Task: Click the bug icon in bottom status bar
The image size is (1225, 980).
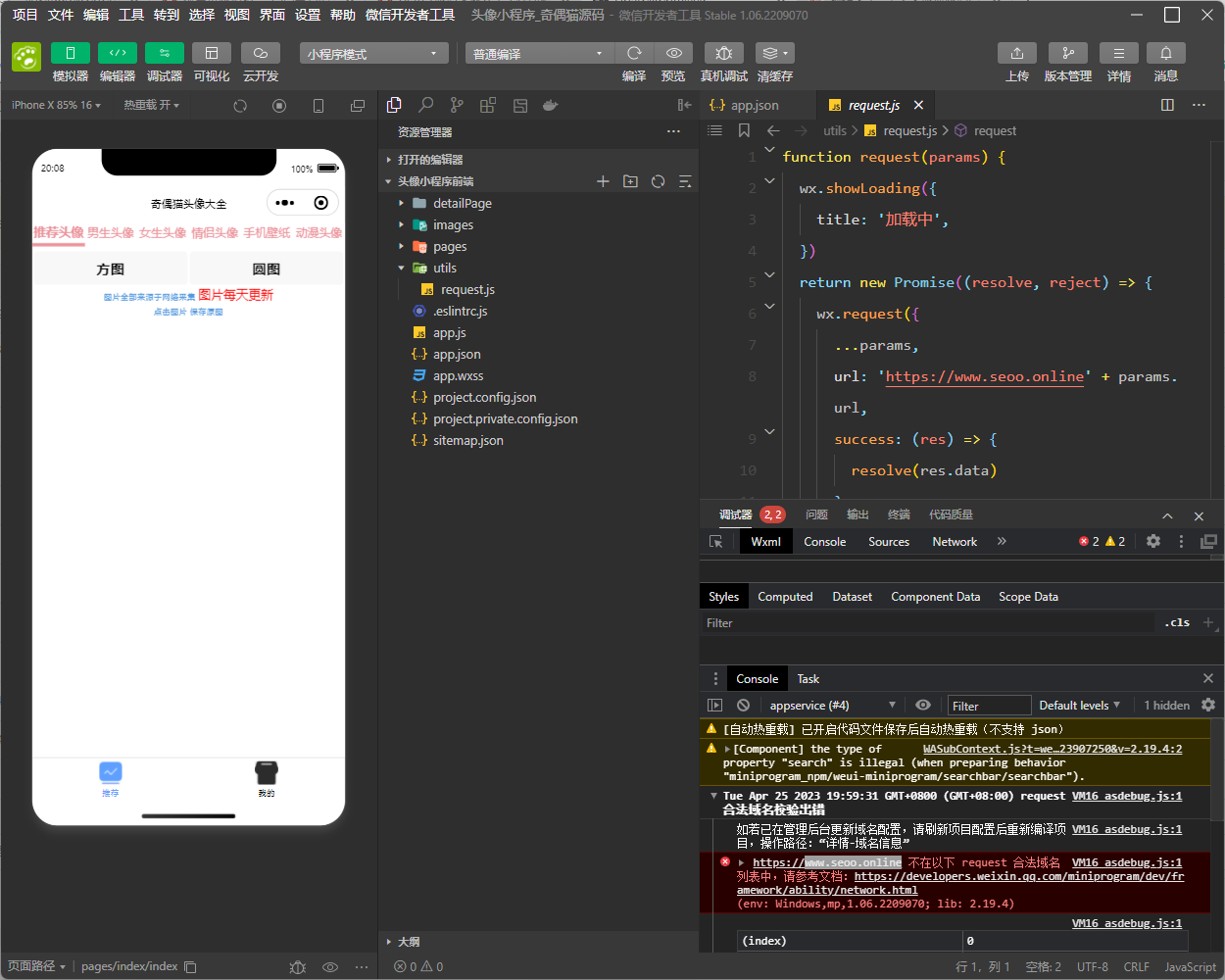Action: click(x=298, y=966)
